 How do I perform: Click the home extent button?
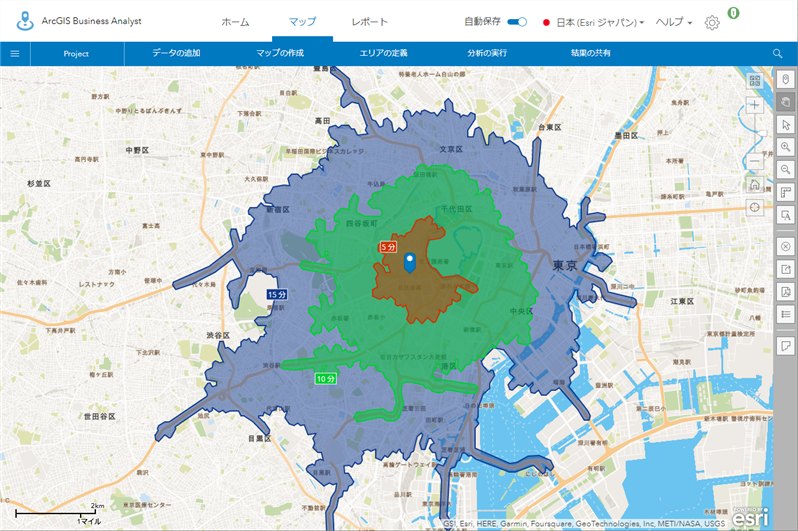tap(754, 184)
